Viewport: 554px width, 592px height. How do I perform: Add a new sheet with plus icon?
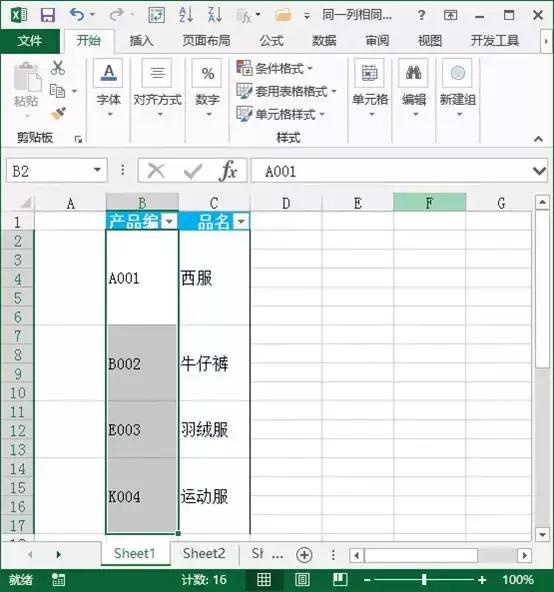click(x=304, y=555)
